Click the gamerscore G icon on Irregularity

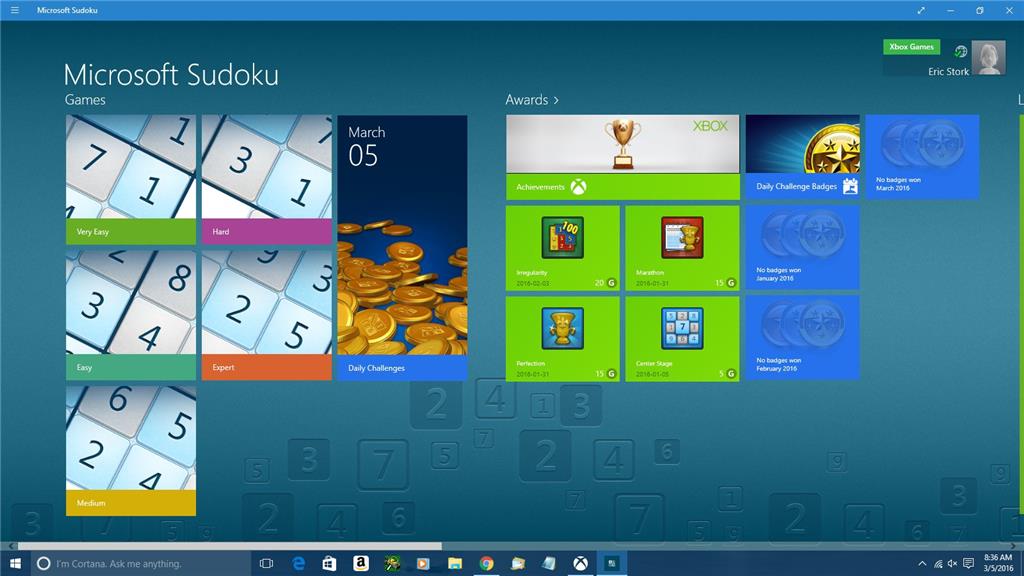611,283
